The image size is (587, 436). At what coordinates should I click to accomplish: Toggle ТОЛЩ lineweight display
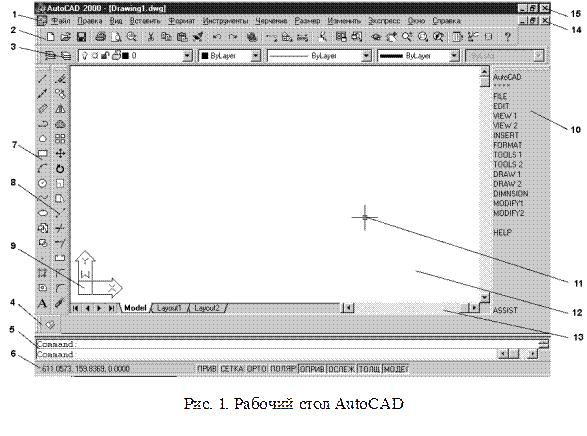[369, 369]
